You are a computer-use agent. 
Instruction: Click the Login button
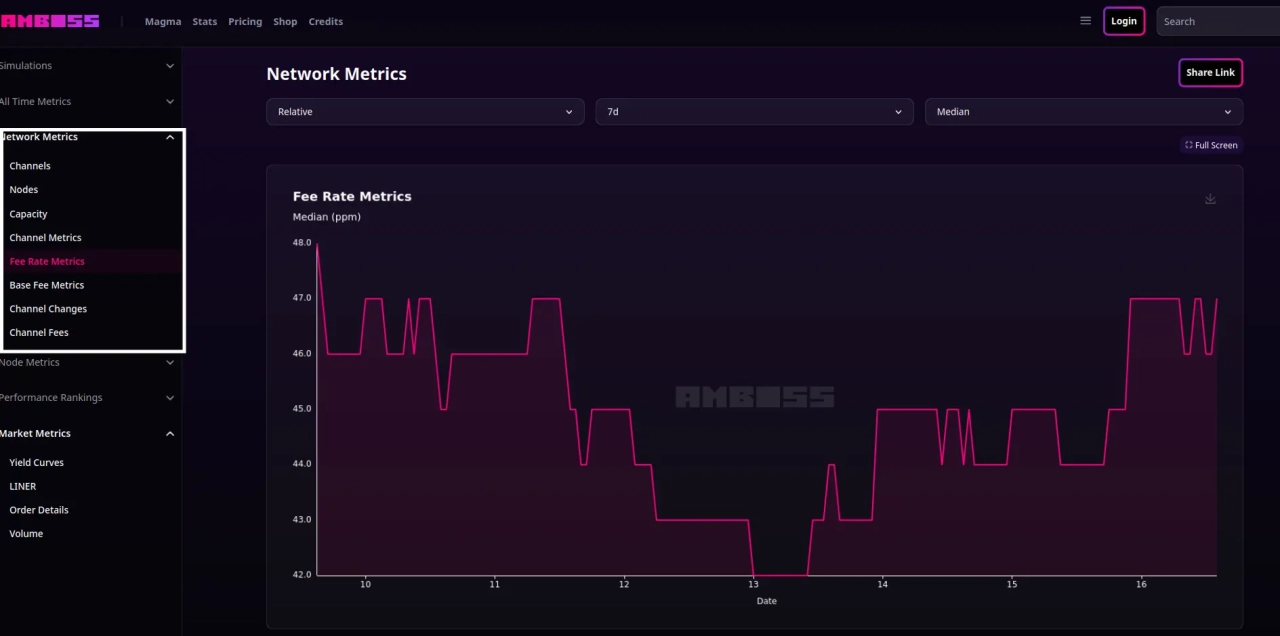pos(1123,20)
